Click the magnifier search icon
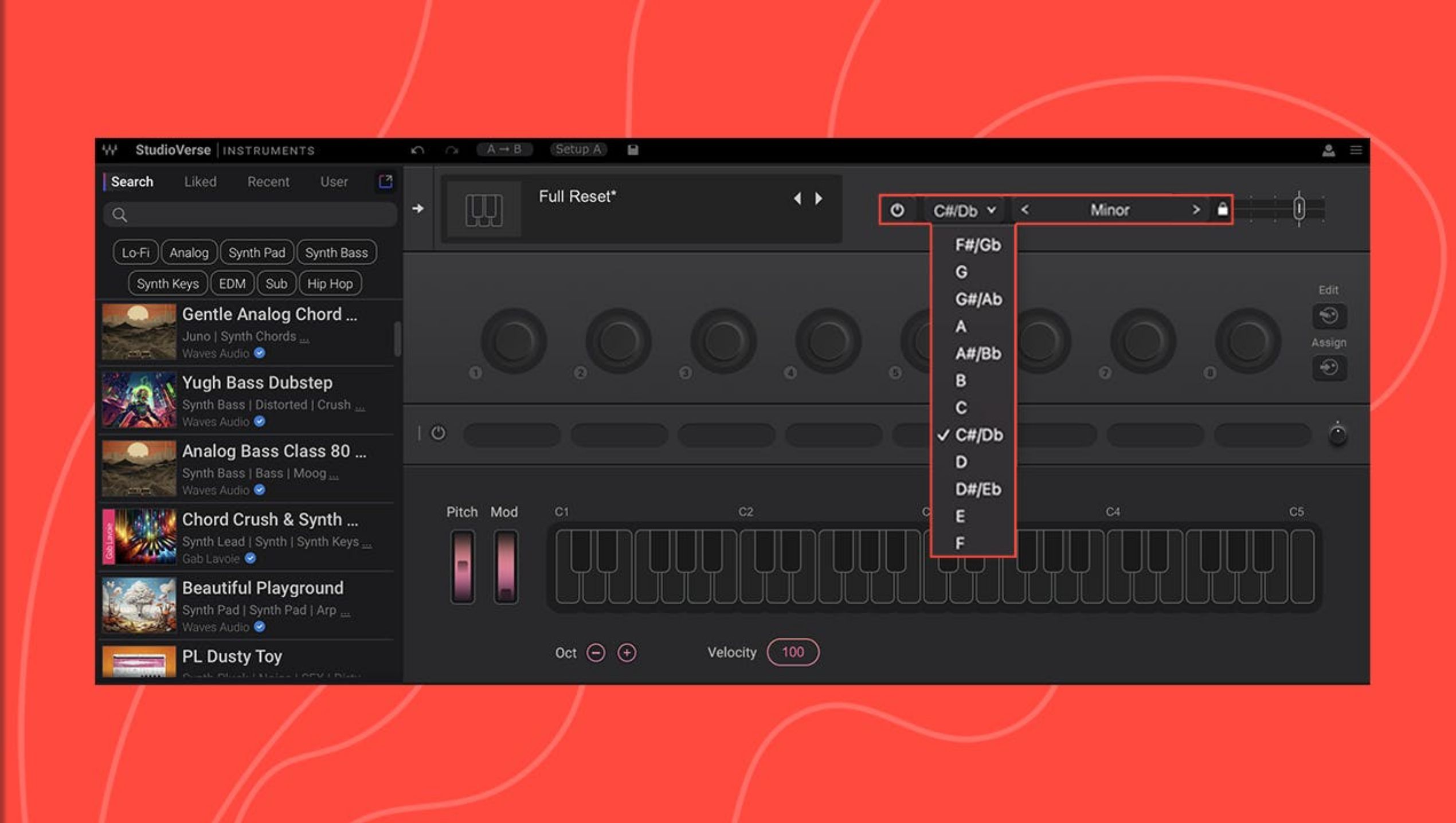Screen dimensions: 1456x823 coord(119,215)
